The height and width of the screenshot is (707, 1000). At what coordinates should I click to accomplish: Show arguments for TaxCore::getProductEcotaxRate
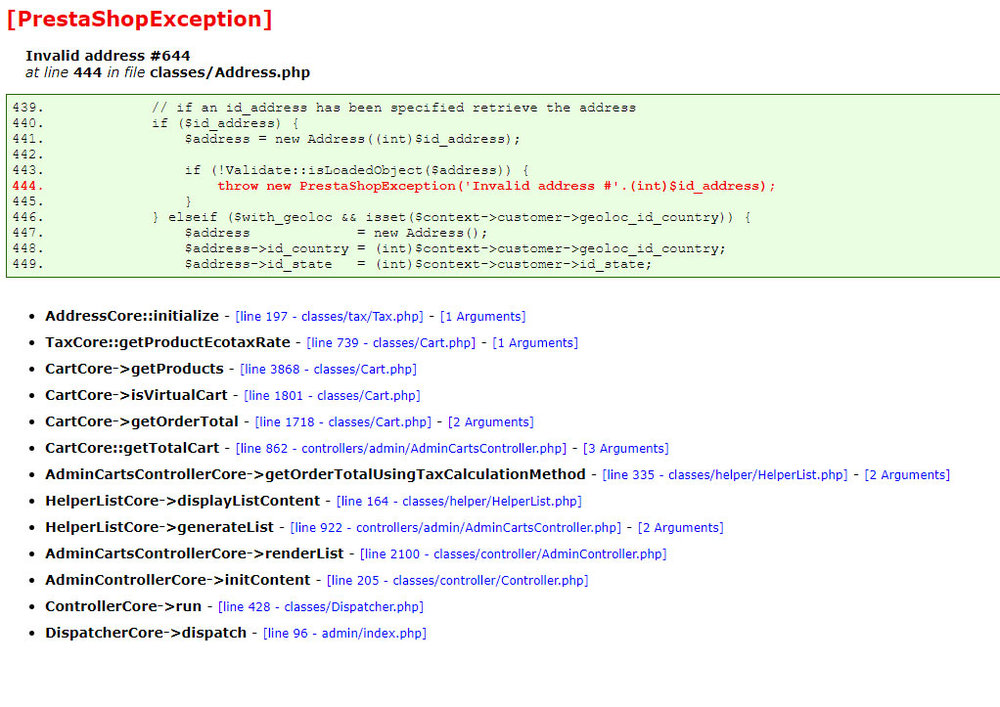535,343
